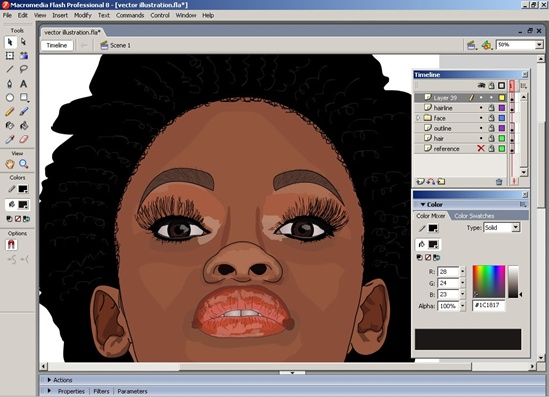The width and height of the screenshot is (549, 397).
Task: Select the Subselection tool
Action: point(23,42)
